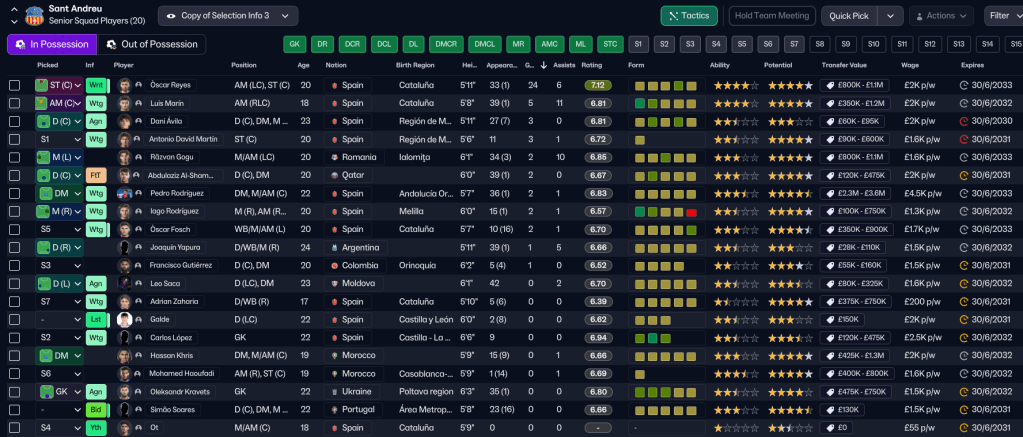Click the Wnt status icon for Òscar Reyes
Viewport: 1023px width, 437px height.
(x=97, y=85)
